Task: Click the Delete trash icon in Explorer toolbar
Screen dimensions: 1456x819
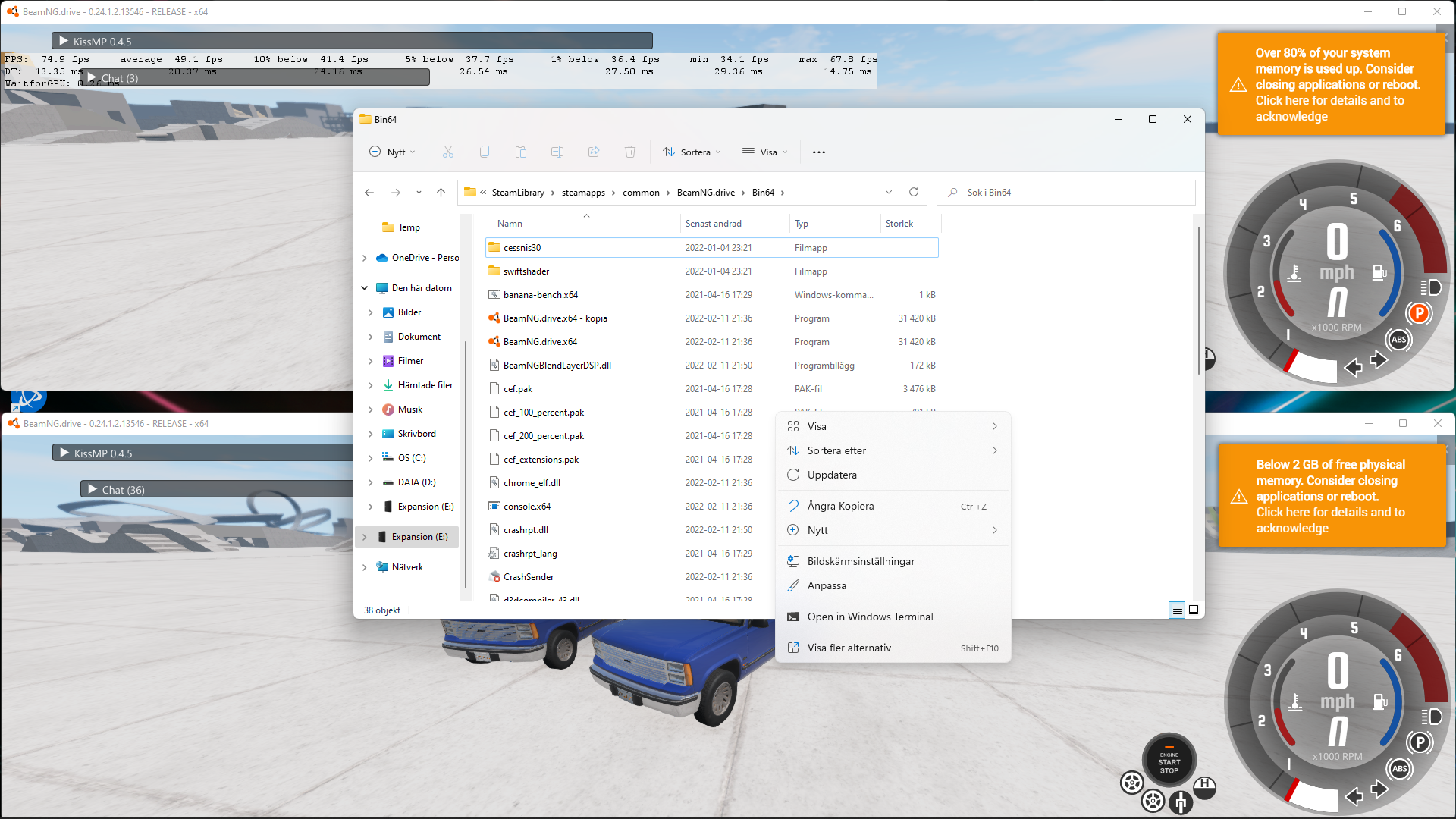Action: tap(630, 152)
